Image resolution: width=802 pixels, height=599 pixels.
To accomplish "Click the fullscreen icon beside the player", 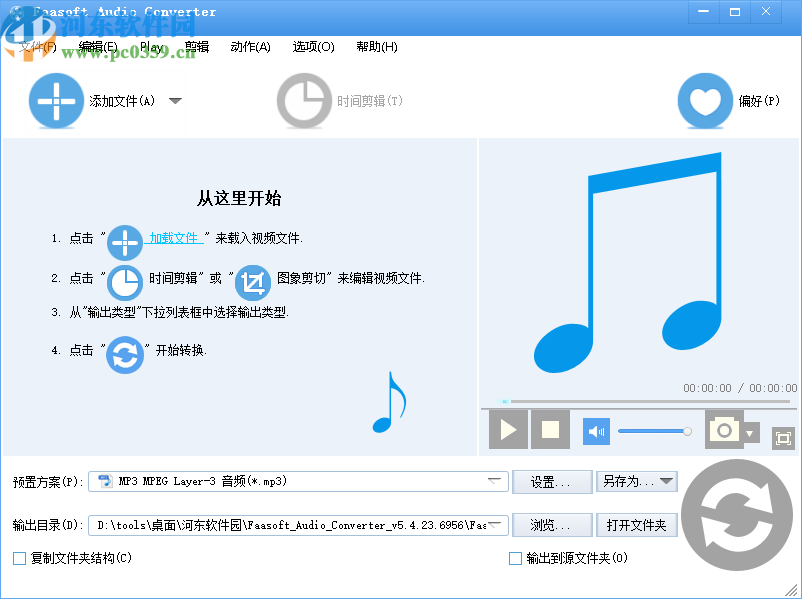I will coord(784,437).
